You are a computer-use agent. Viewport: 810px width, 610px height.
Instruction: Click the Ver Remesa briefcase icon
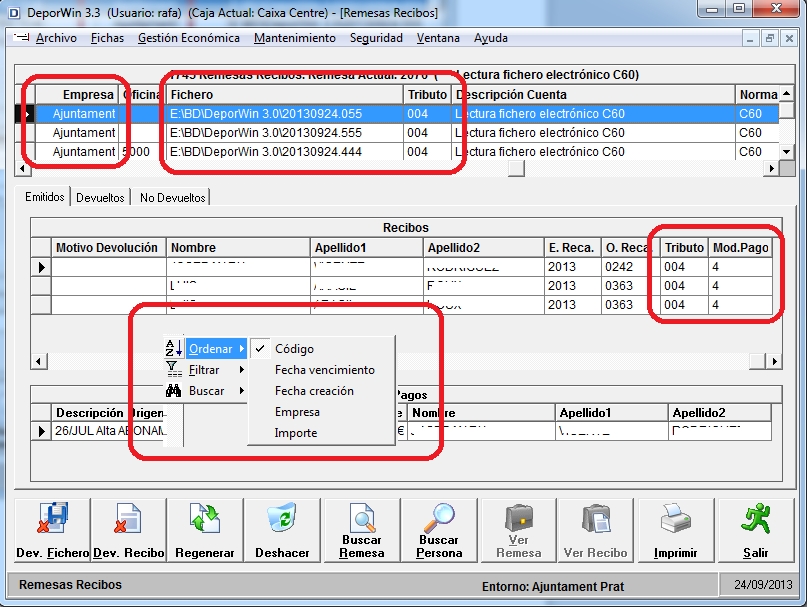[x=519, y=518]
